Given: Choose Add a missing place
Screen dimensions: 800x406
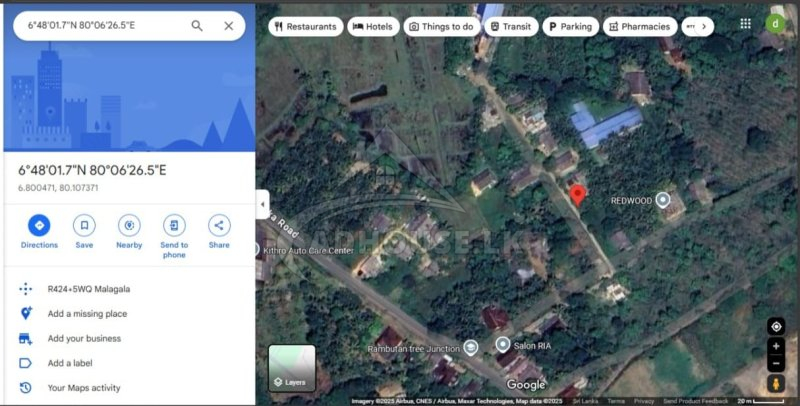Looking at the screenshot, I should coord(87,314).
